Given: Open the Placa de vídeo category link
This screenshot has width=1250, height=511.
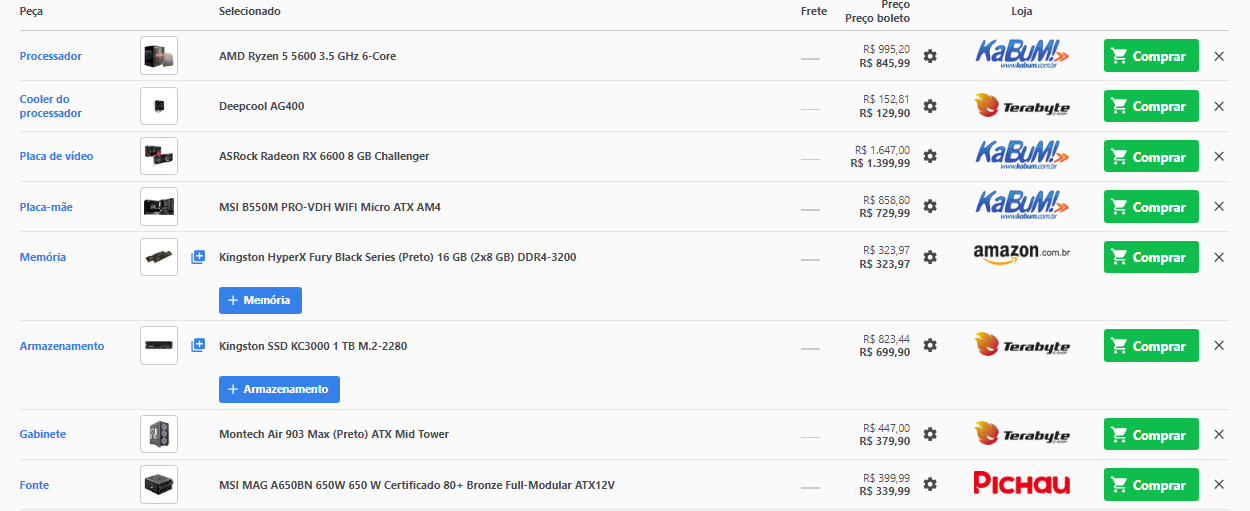Looking at the screenshot, I should pyautogui.click(x=57, y=156).
